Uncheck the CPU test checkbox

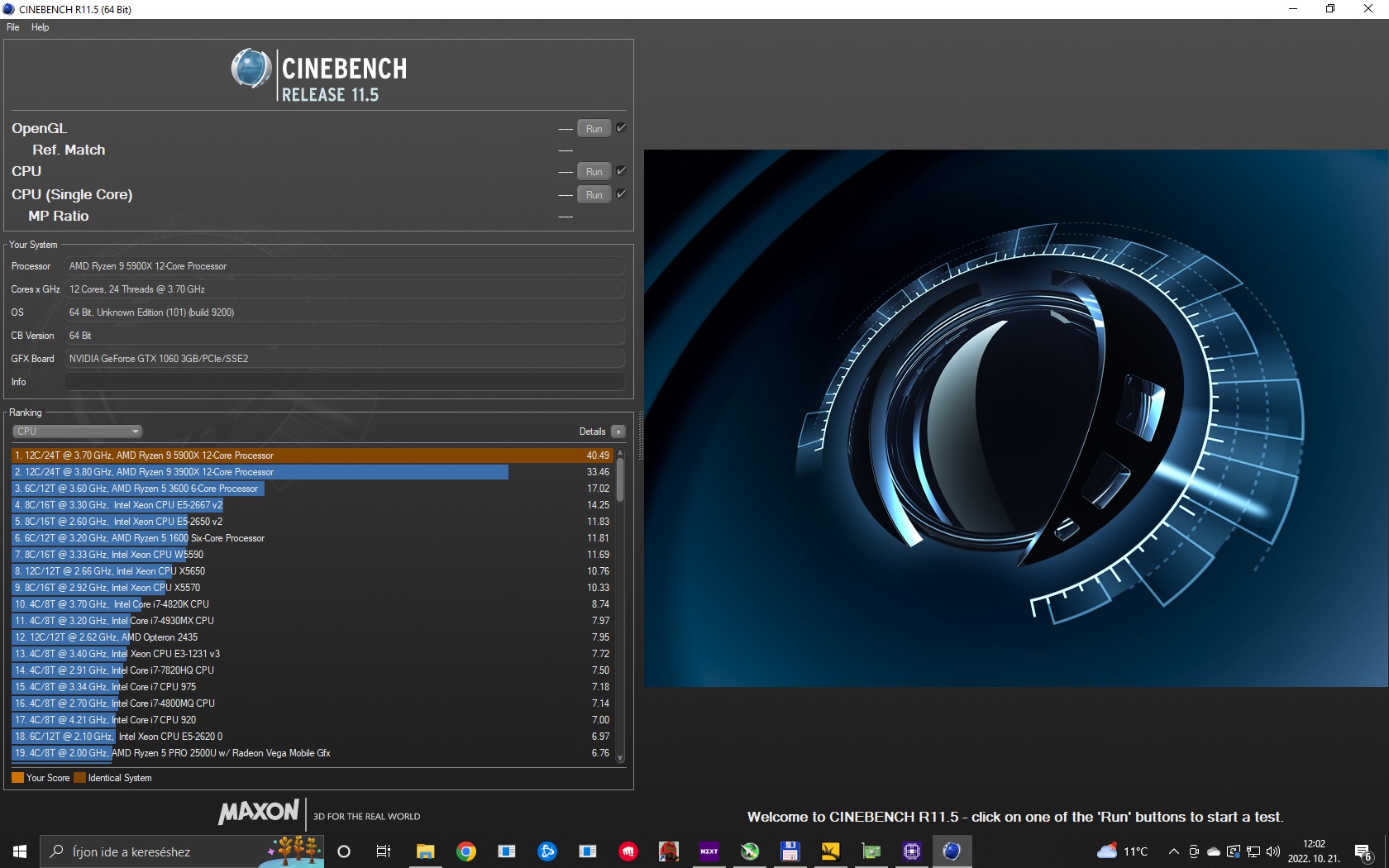click(x=621, y=170)
